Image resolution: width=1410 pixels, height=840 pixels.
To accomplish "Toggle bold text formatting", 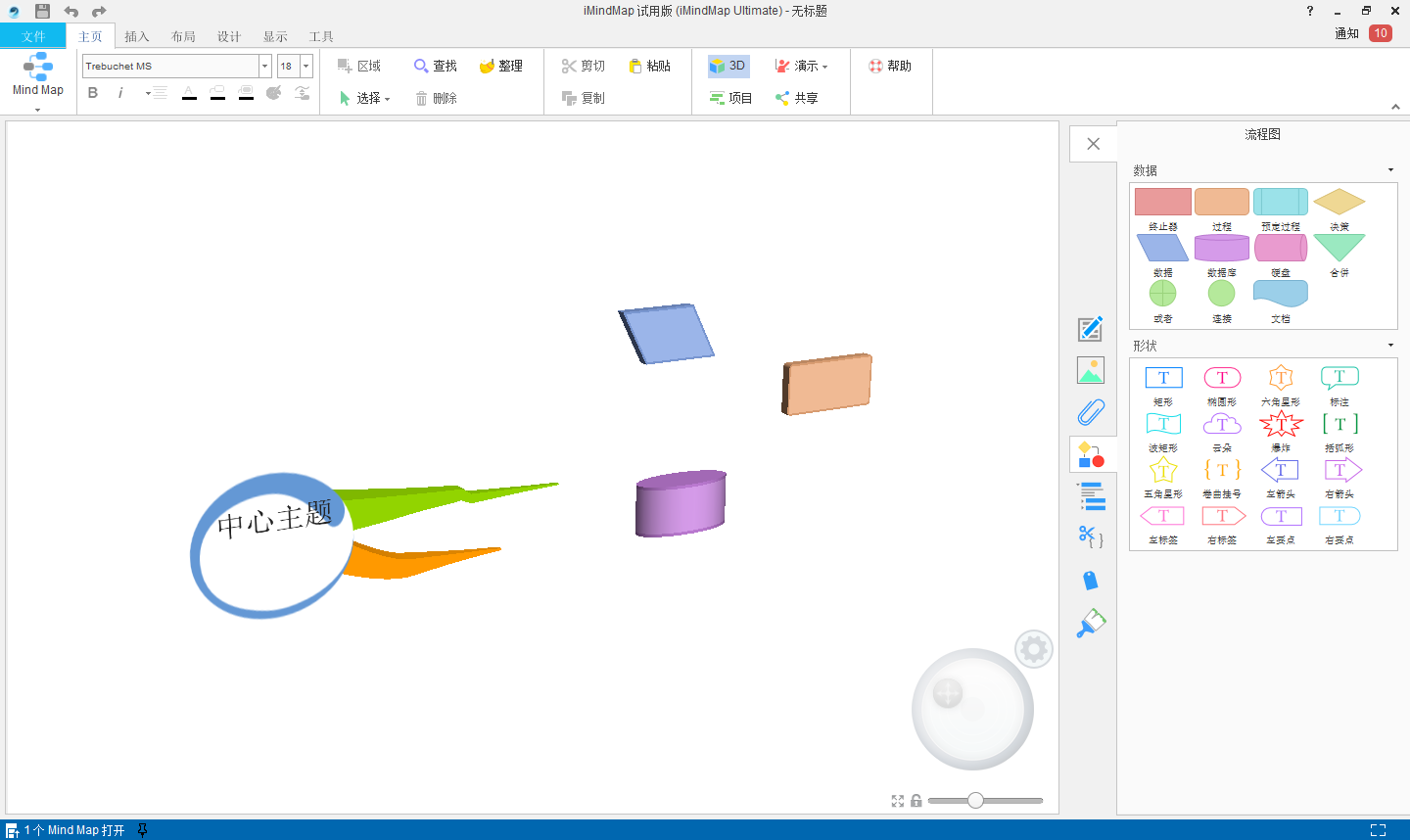I will point(93,93).
